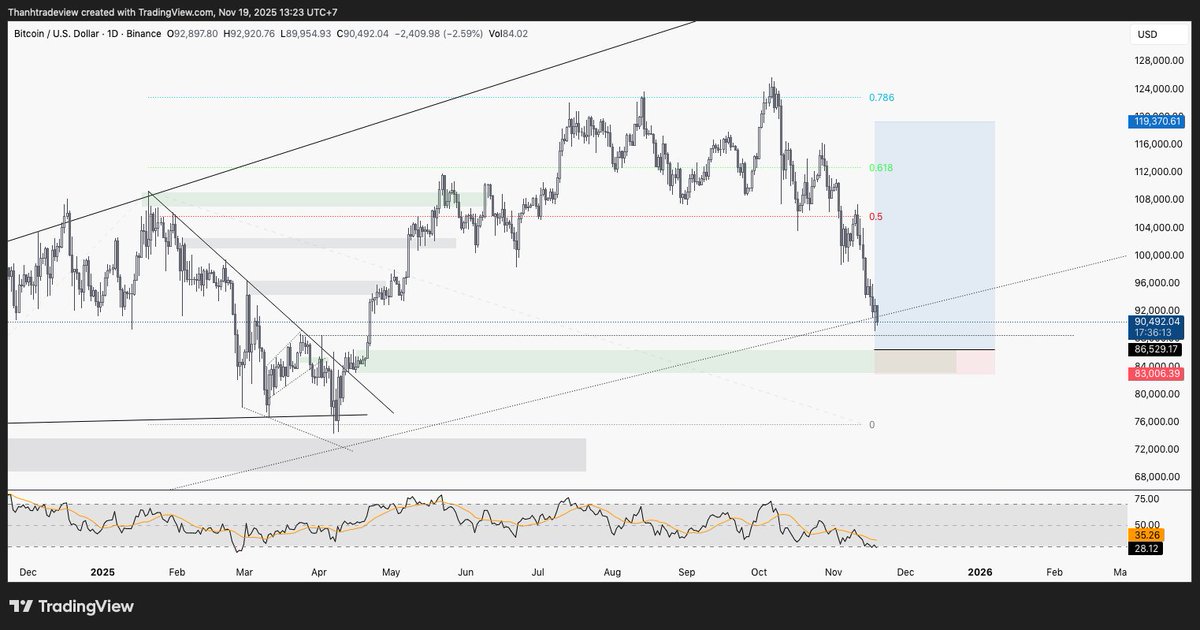
Task: Click the 2025 label on time axis
Action: point(104,572)
